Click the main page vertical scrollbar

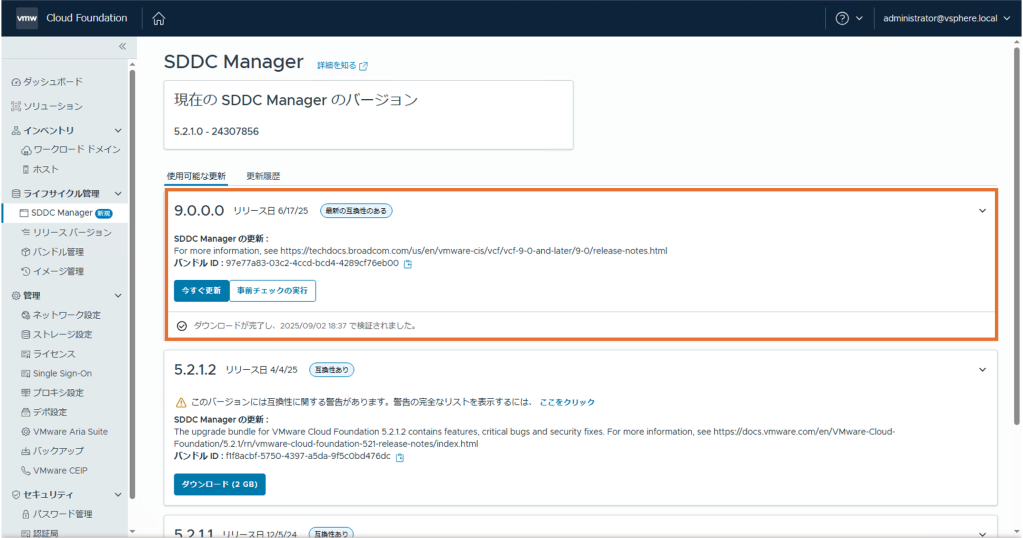(1016, 235)
